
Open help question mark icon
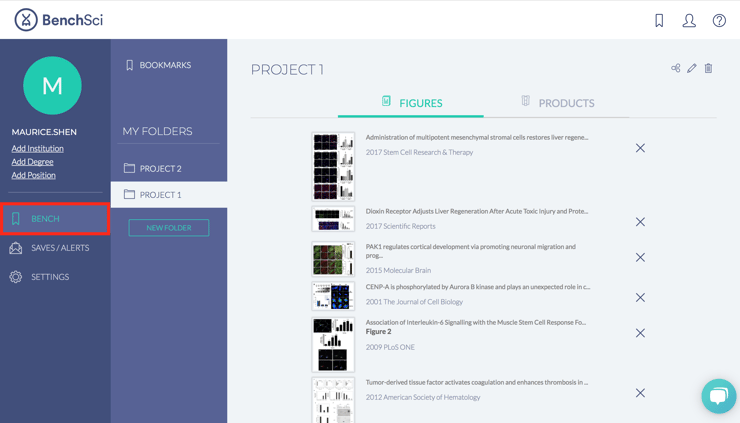tap(719, 20)
